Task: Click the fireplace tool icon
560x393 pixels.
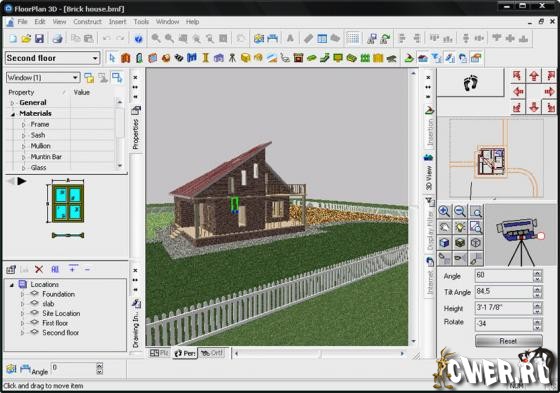Action: coord(298,58)
